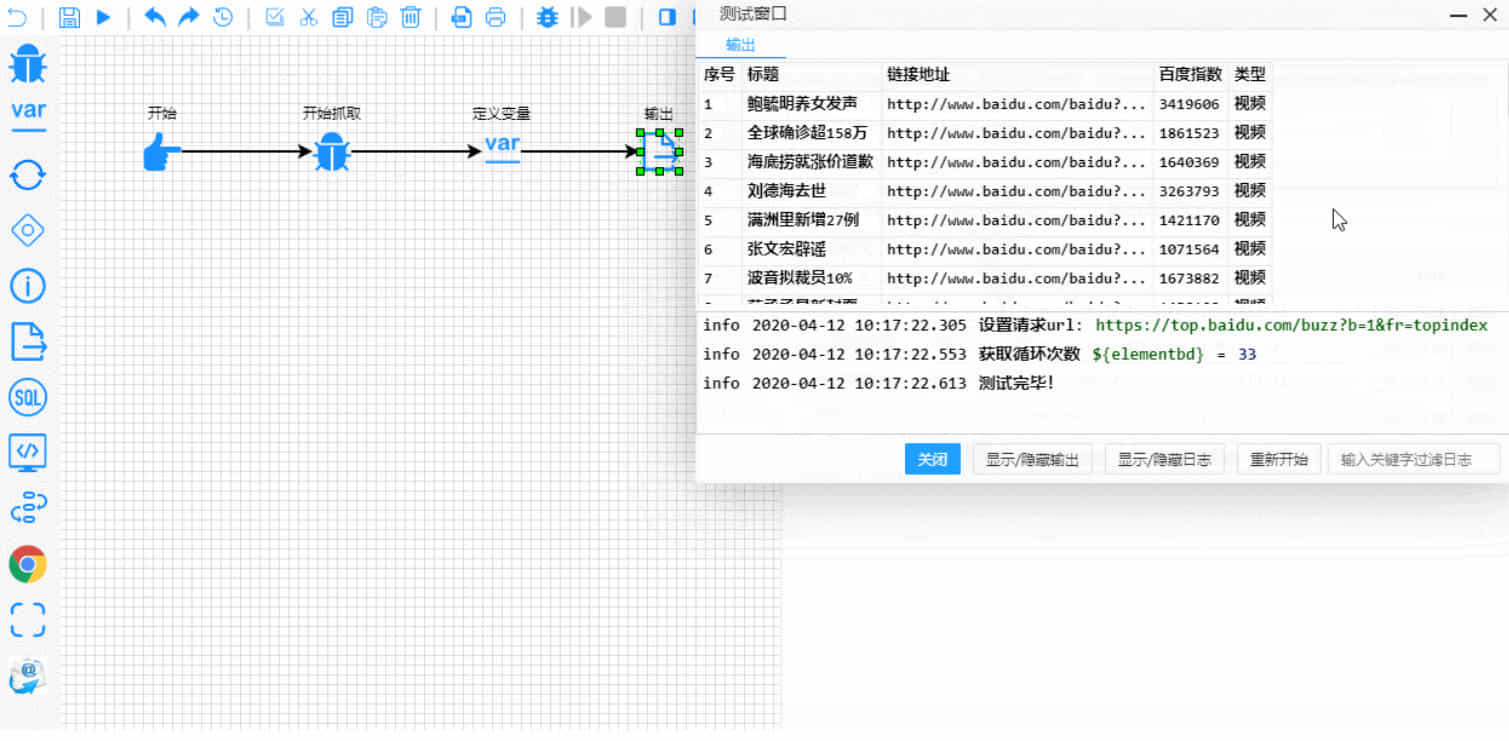The width and height of the screenshot is (1509, 741).
Task: Click the 重新开始 button
Action: tap(1279, 460)
